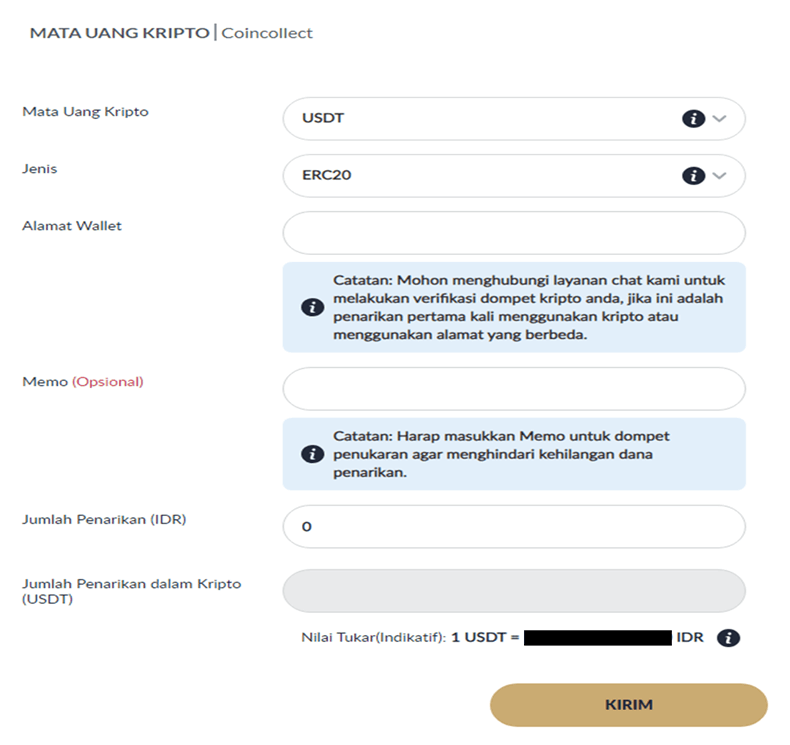This screenshot has width=790, height=745.
Task: Click the Coincollect text in the header
Action: click(267, 33)
